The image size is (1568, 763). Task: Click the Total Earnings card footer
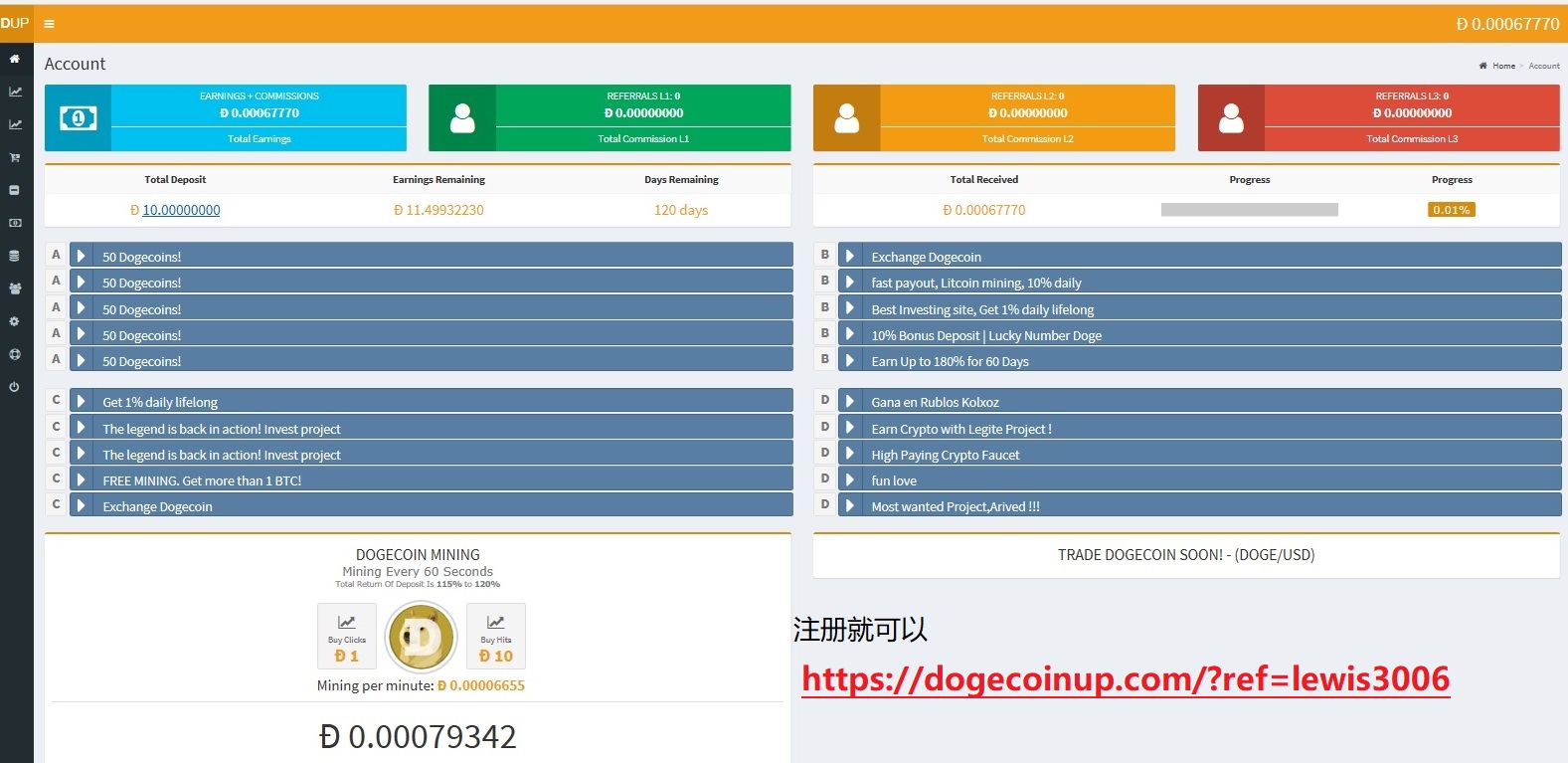[x=260, y=139]
